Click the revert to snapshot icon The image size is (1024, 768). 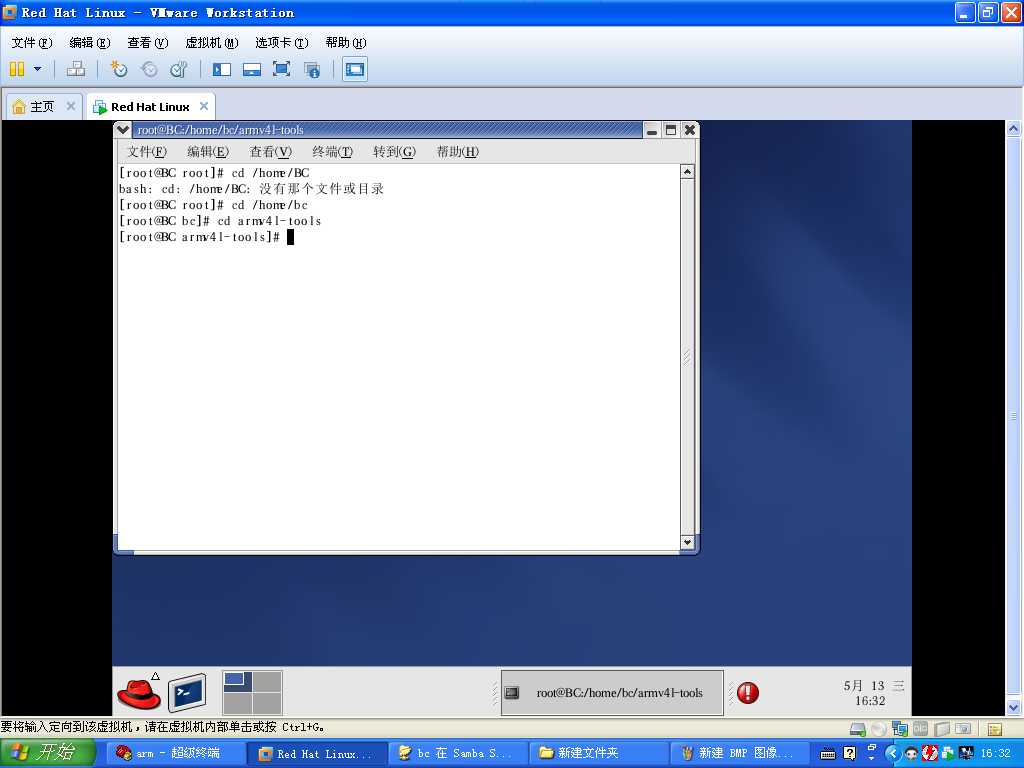pos(149,69)
